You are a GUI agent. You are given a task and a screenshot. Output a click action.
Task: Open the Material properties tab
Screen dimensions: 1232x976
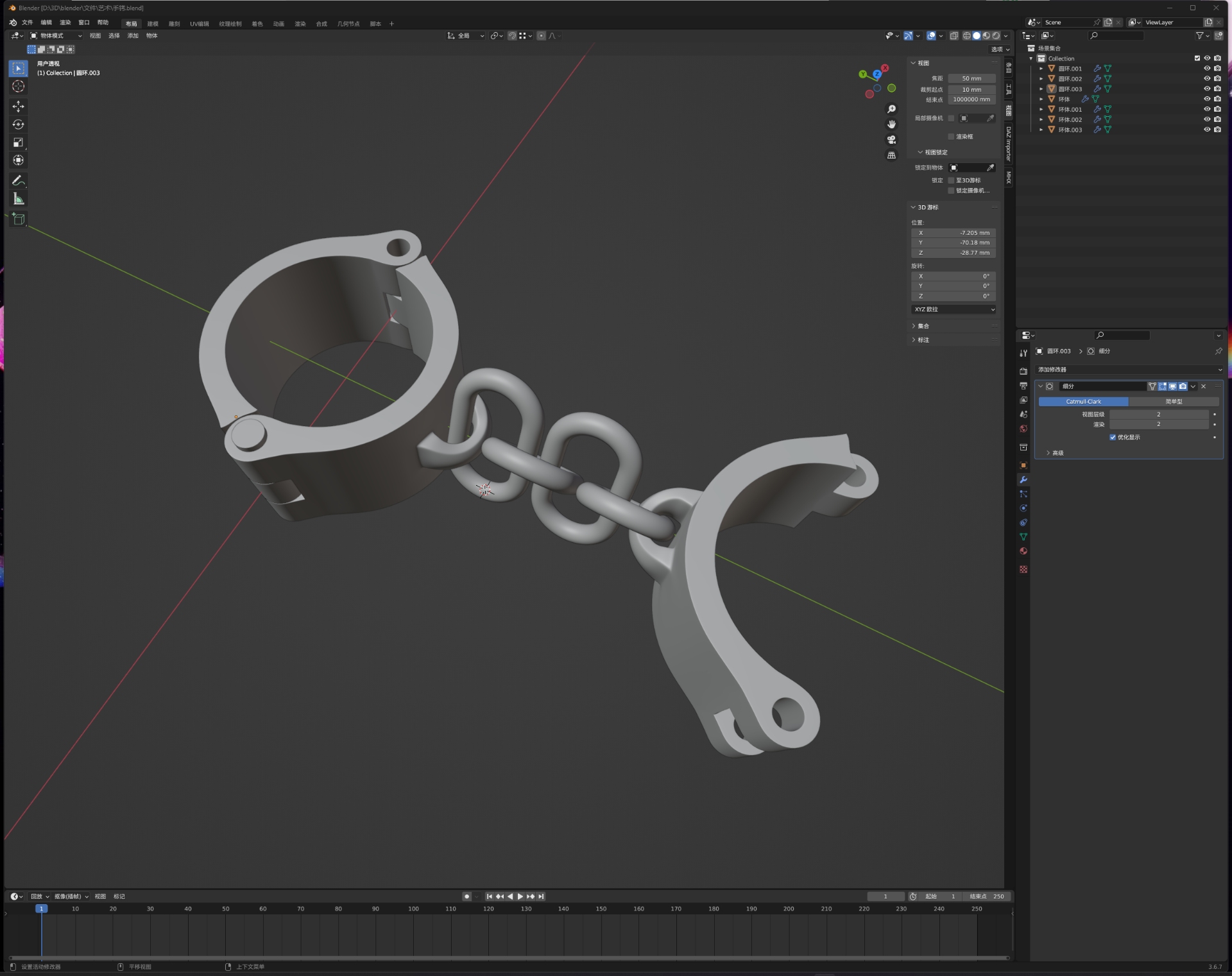pyautogui.click(x=1023, y=551)
